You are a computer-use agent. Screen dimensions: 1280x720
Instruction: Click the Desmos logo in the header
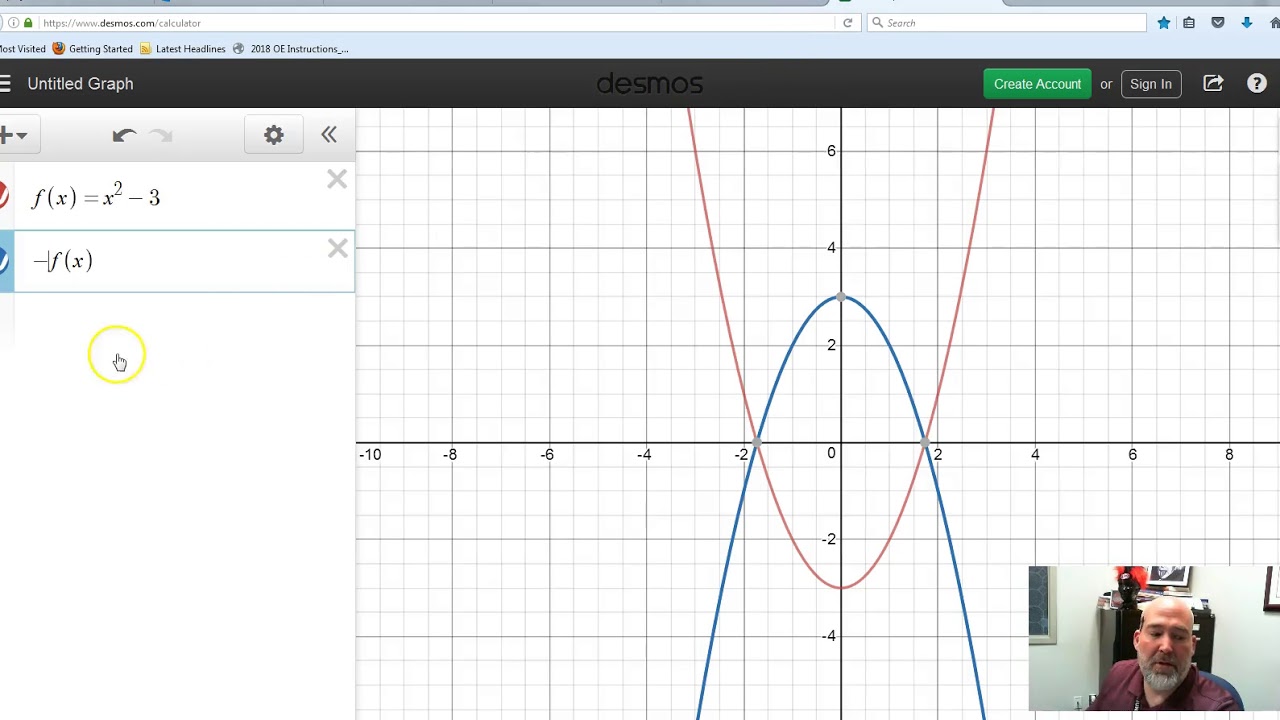[650, 84]
